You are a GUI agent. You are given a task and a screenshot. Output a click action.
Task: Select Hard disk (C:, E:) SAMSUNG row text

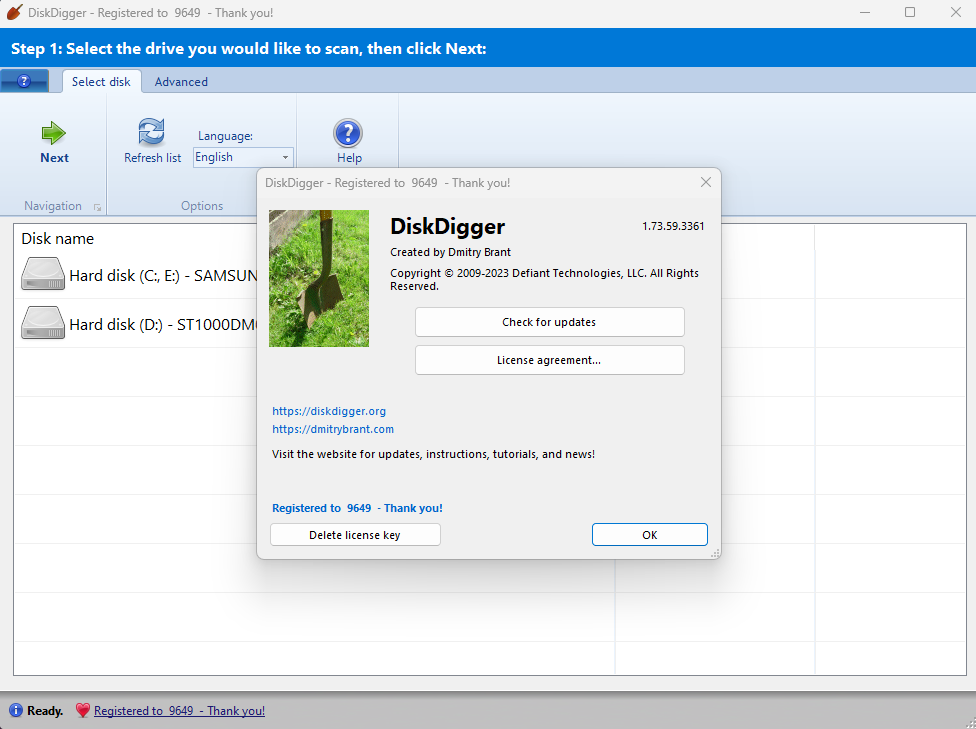click(x=164, y=275)
